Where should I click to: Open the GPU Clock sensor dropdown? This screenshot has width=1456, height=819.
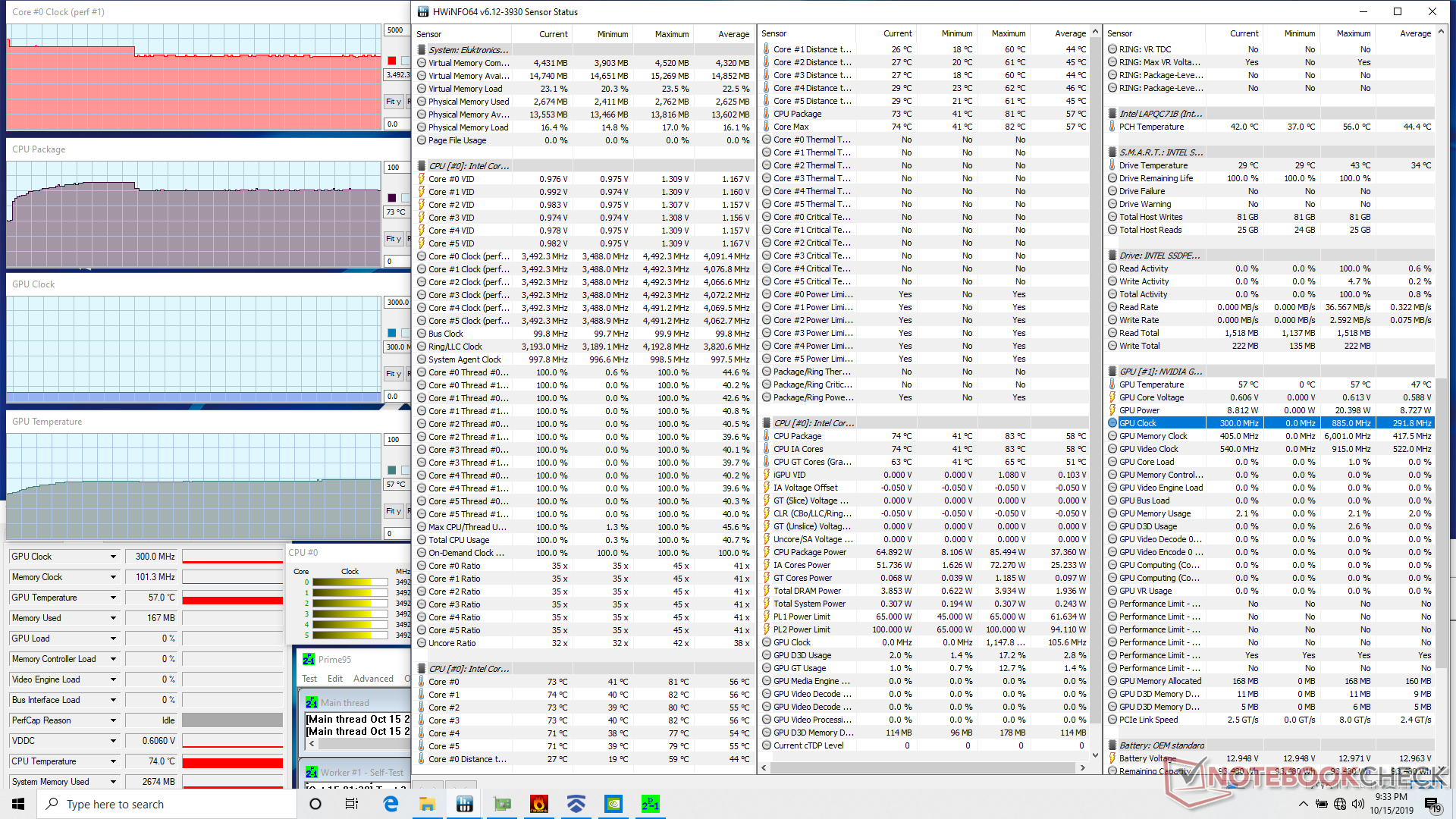pyautogui.click(x=113, y=557)
